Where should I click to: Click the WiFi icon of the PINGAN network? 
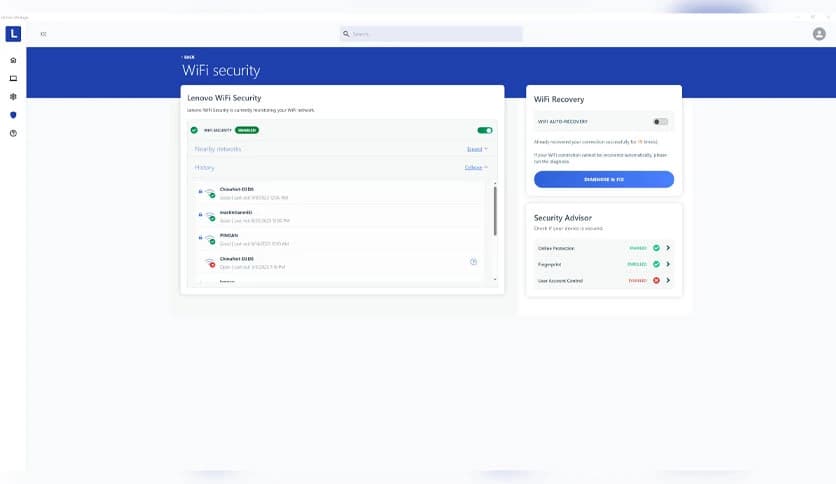tap(211, 239)
